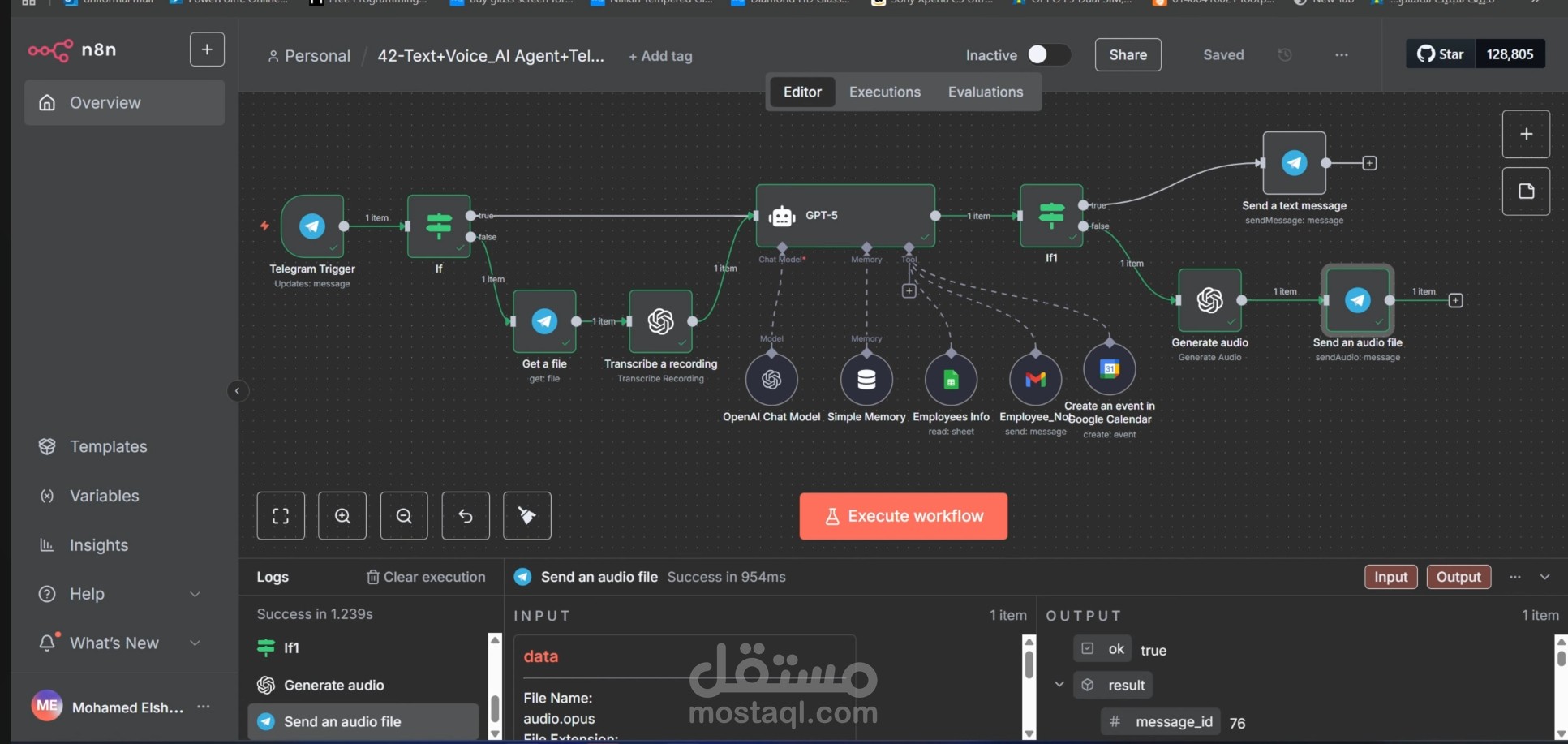Click the zoom in button
The width and height of the screenshot is (1568, 744).
pyautogui.click(x=342, y=516)
